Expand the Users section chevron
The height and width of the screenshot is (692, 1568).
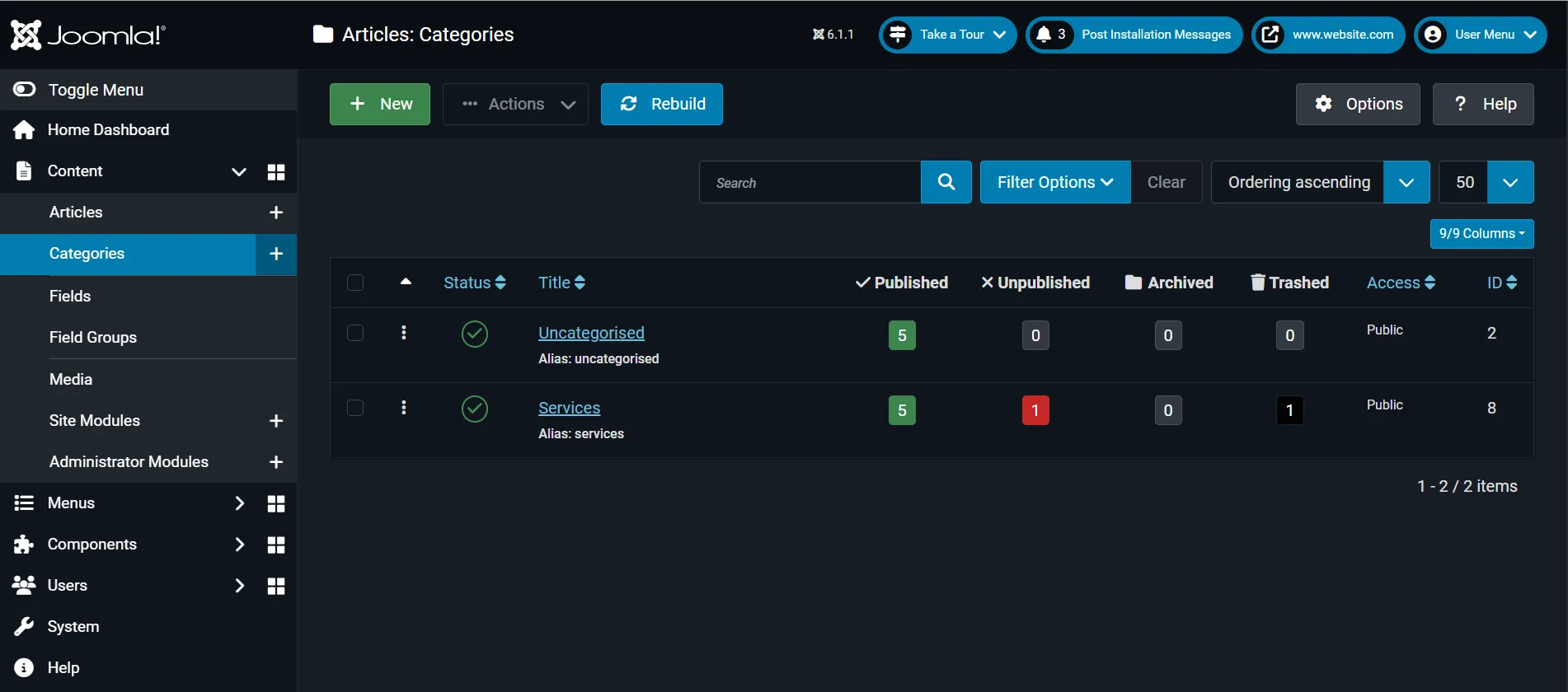point(239,586)
